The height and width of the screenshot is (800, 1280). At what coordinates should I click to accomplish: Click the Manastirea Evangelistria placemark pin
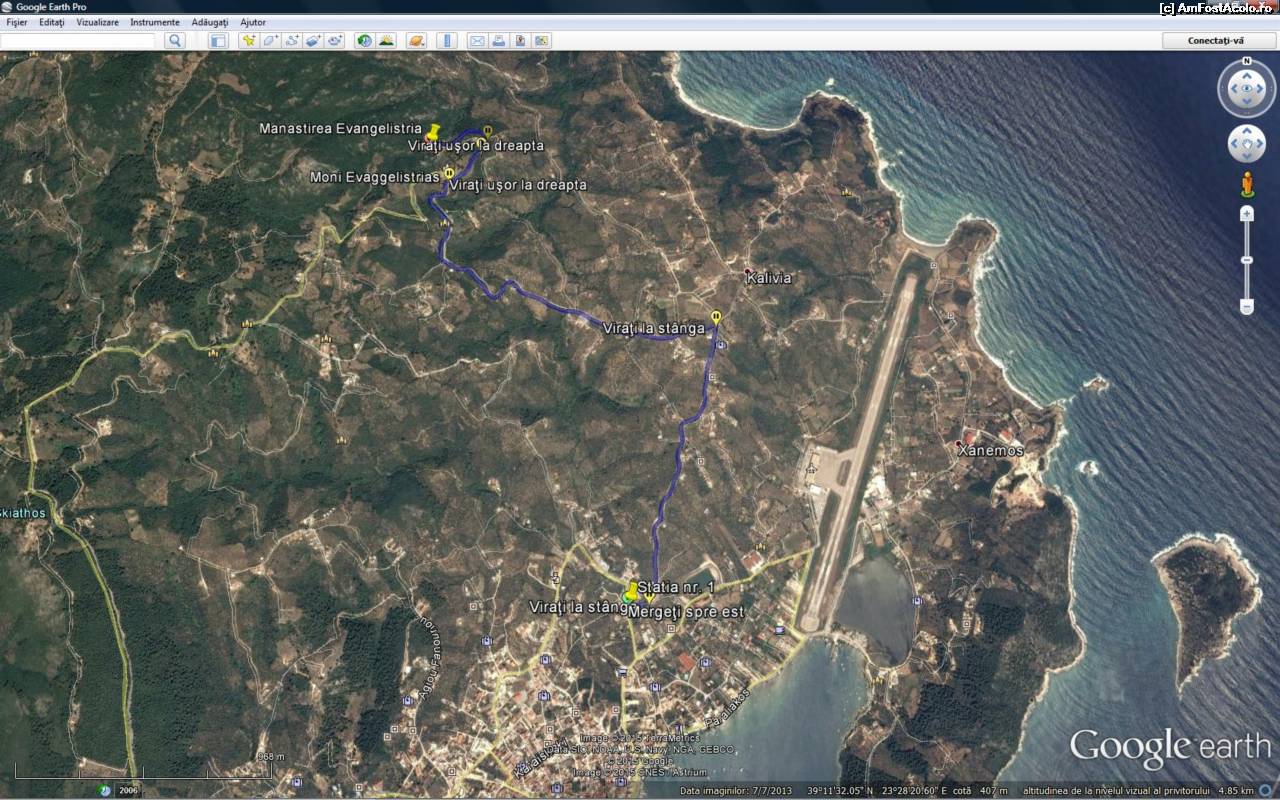point(433,132)
